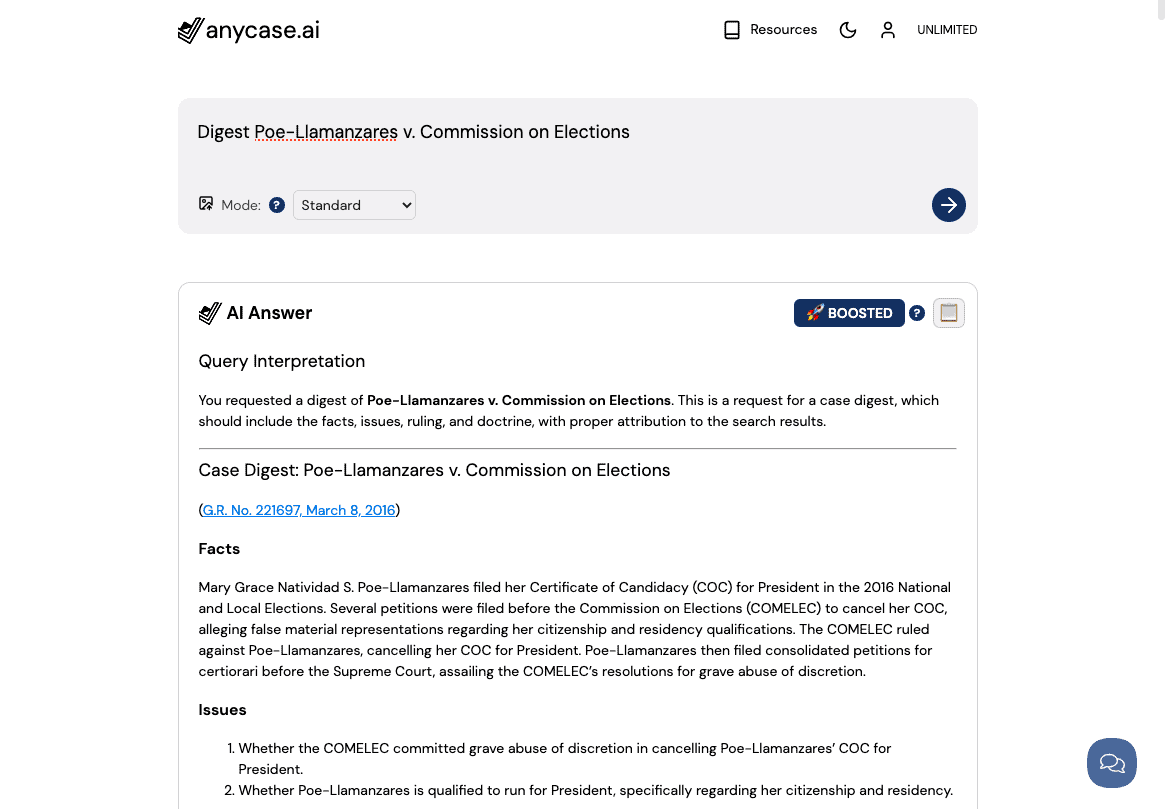The width and height of the screenshot is (1165, 809).
Task: Open the chat support widget
Action: (1112, 763)
